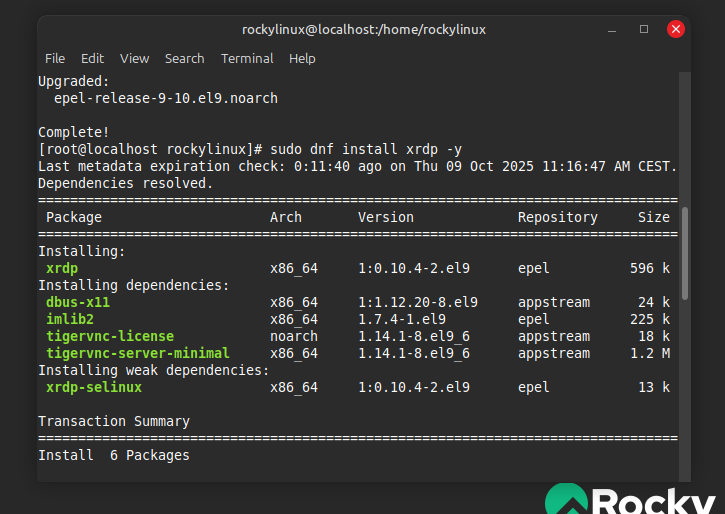This screenshot has height=514, width=725.
Task: Open the File menu
Action: point(55,59)
